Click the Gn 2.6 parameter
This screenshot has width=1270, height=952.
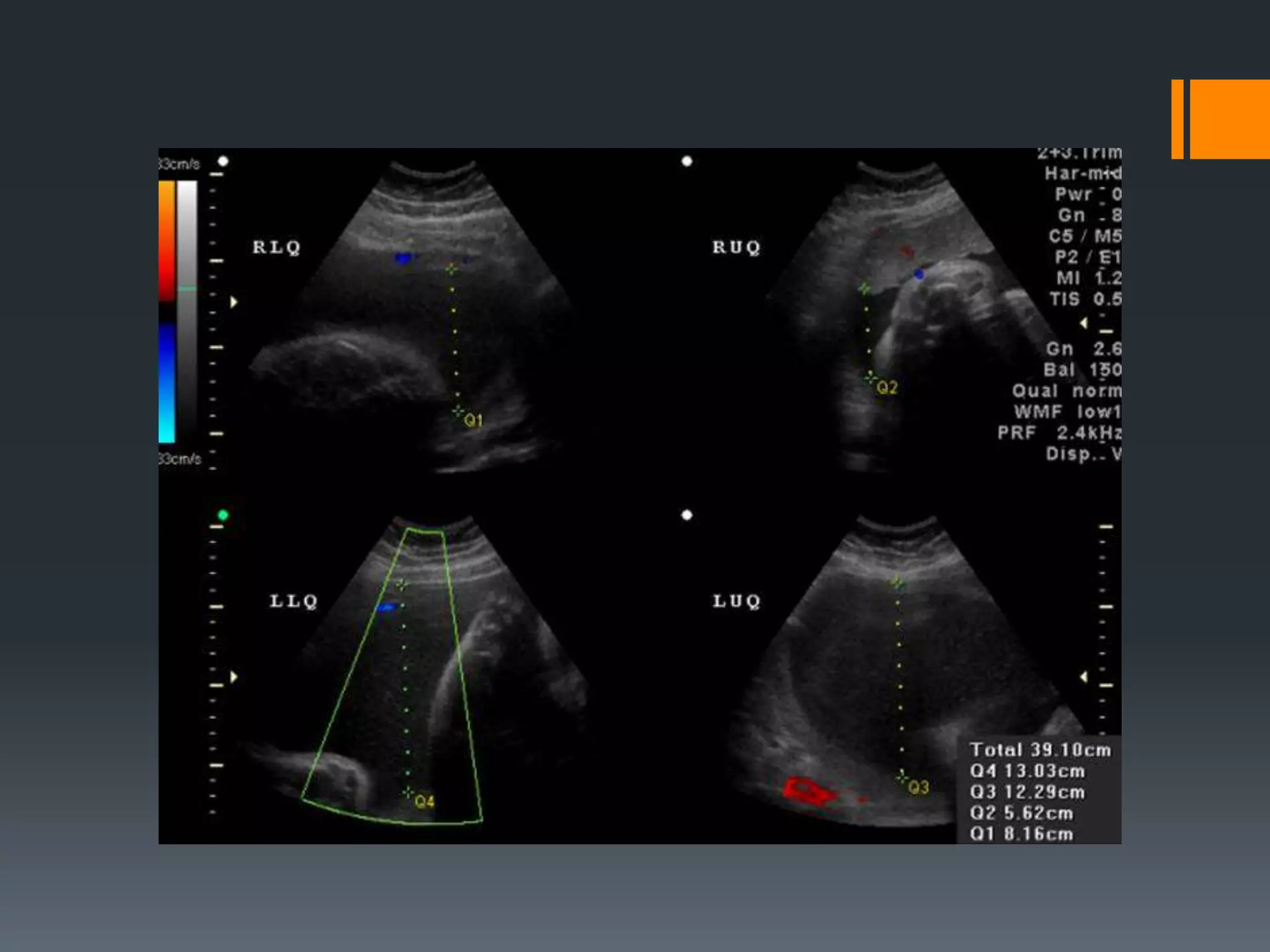(x=1084, y=349)
